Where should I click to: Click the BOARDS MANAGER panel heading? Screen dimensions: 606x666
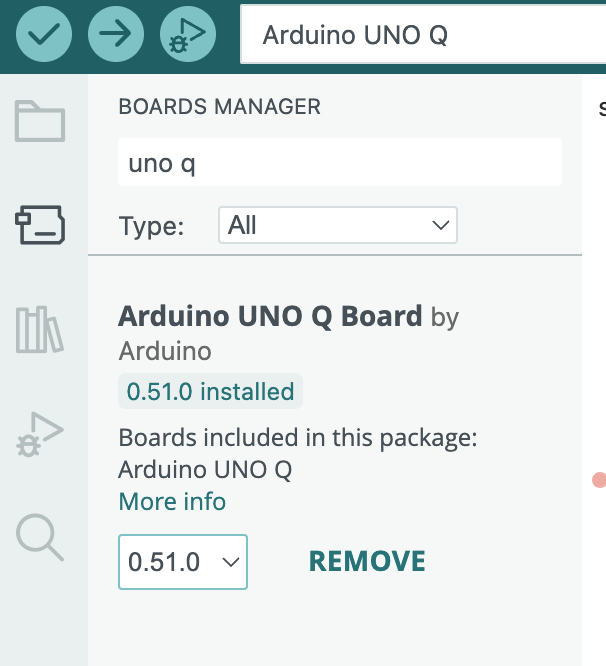(219, 106)
